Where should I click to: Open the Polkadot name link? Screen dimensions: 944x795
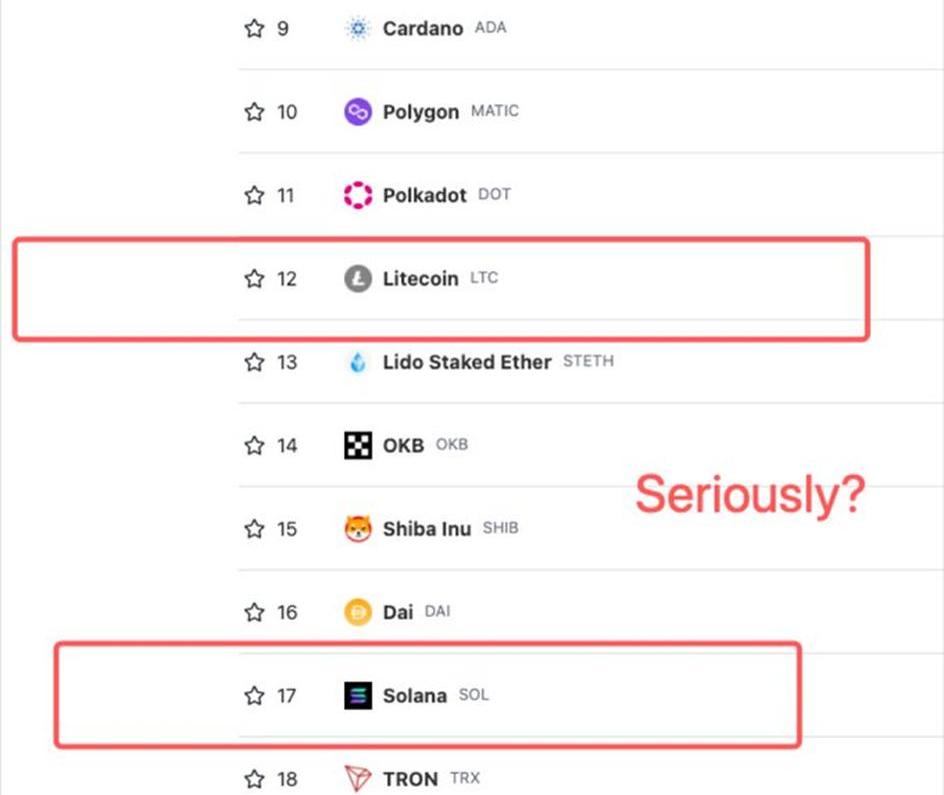[424, 195]
